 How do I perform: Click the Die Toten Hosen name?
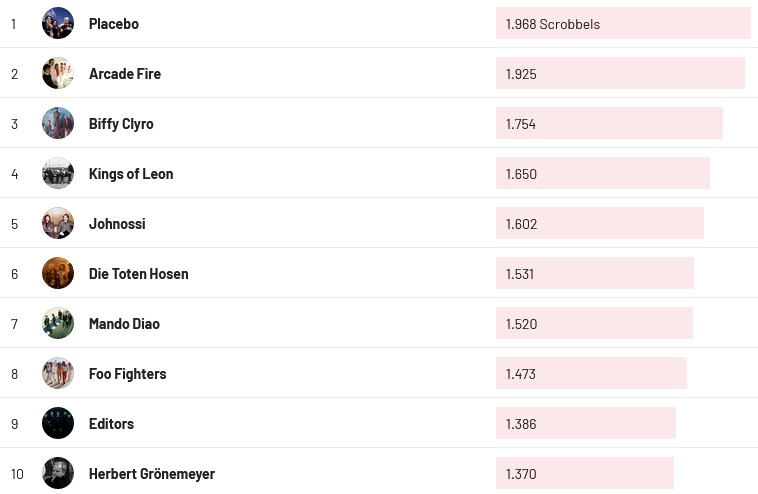(138, 273)
